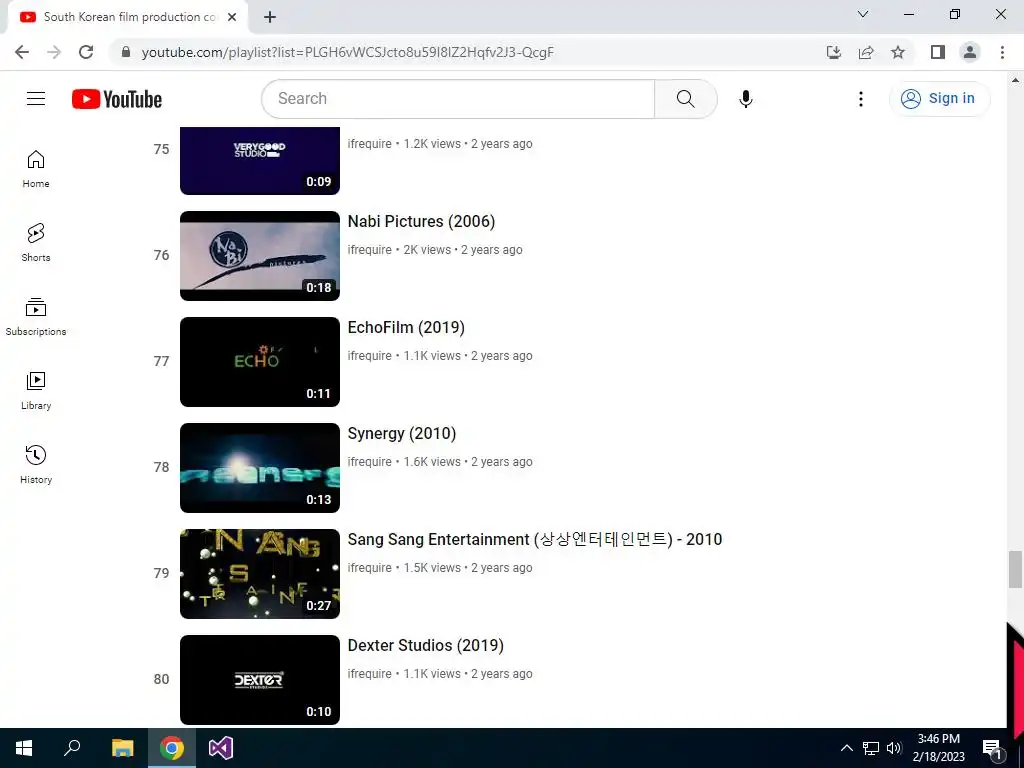Click the Synergy video thumbnail
1024x768 pixels.
point(260,468)
